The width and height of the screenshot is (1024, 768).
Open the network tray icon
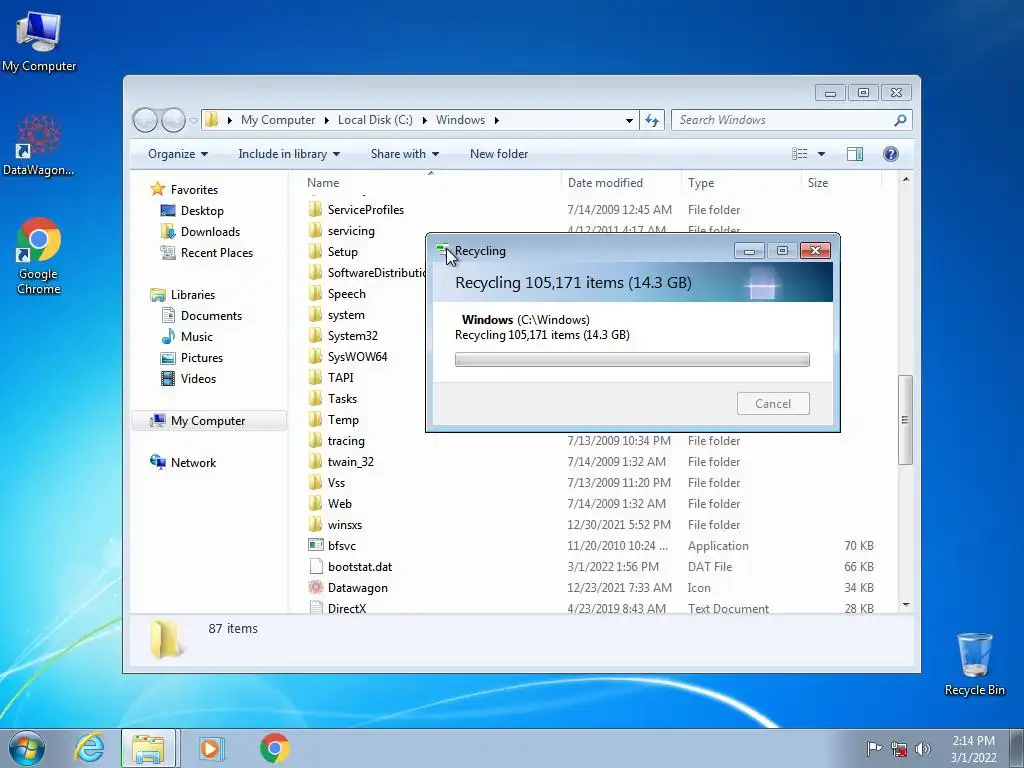[899, 748]
